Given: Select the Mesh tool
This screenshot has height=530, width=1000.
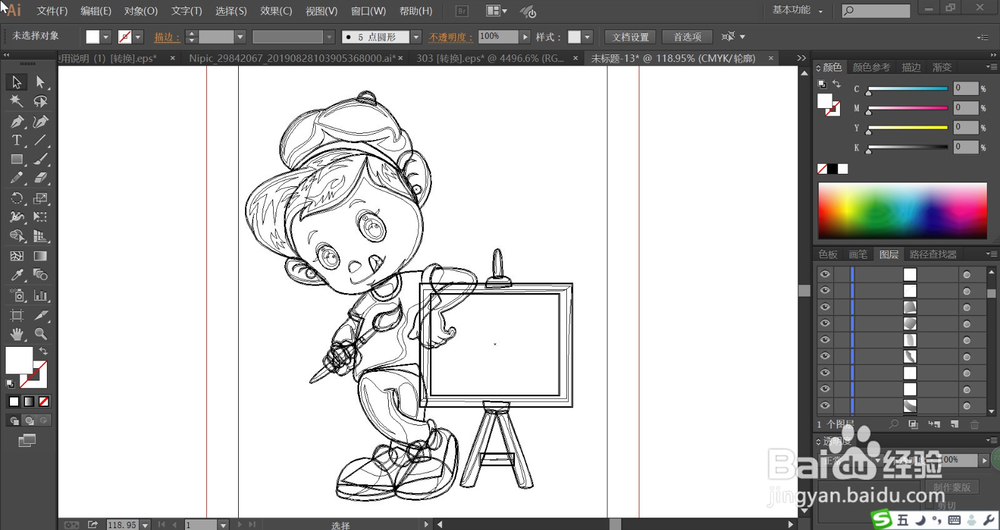Looking at the screenshot, I should coord(17,256).
